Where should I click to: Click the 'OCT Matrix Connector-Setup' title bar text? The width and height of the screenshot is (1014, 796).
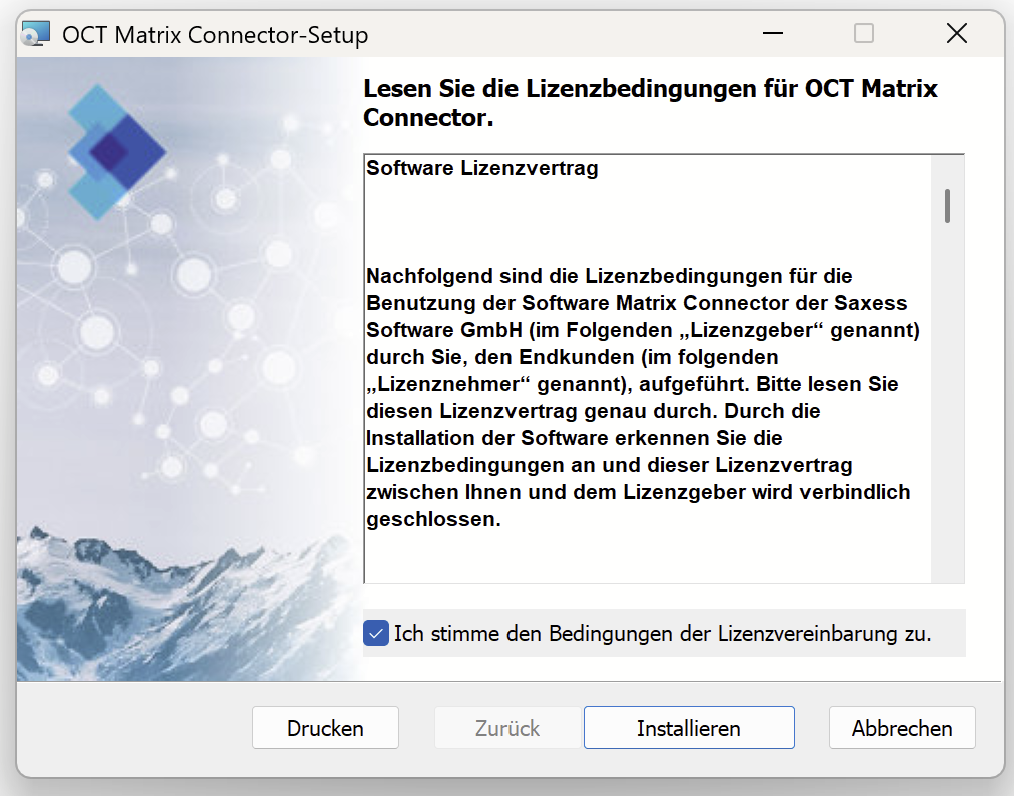[215, 35]
